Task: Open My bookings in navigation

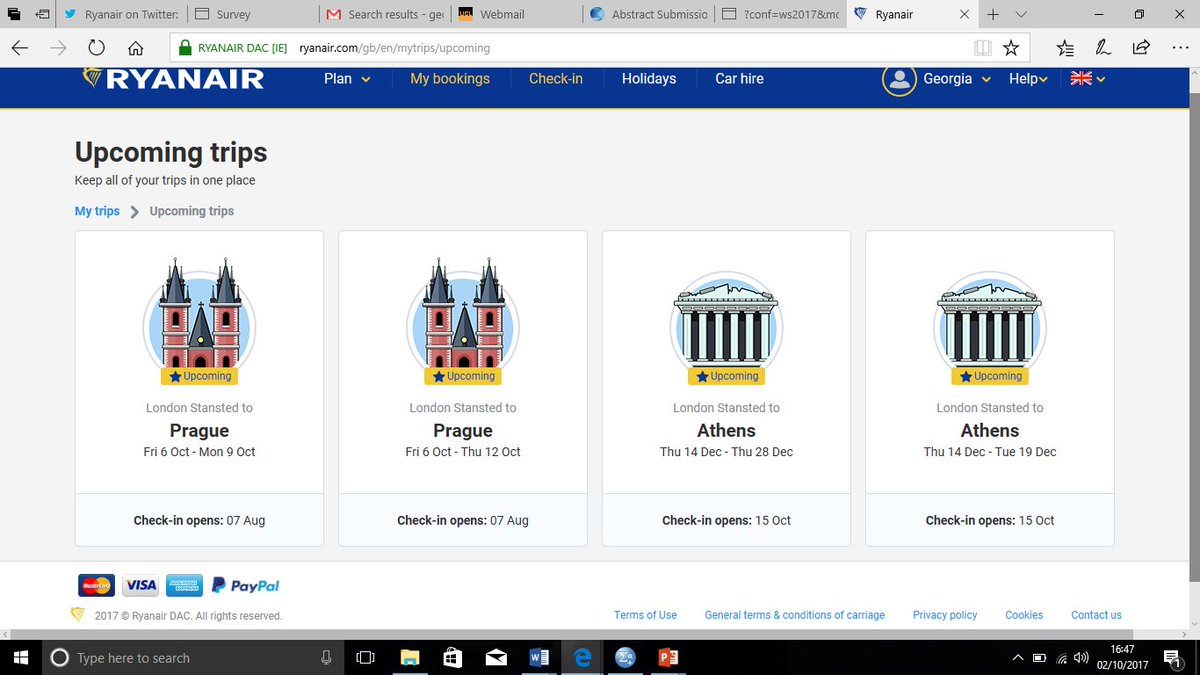Action: pyautogui.click(x=450, y=79)
